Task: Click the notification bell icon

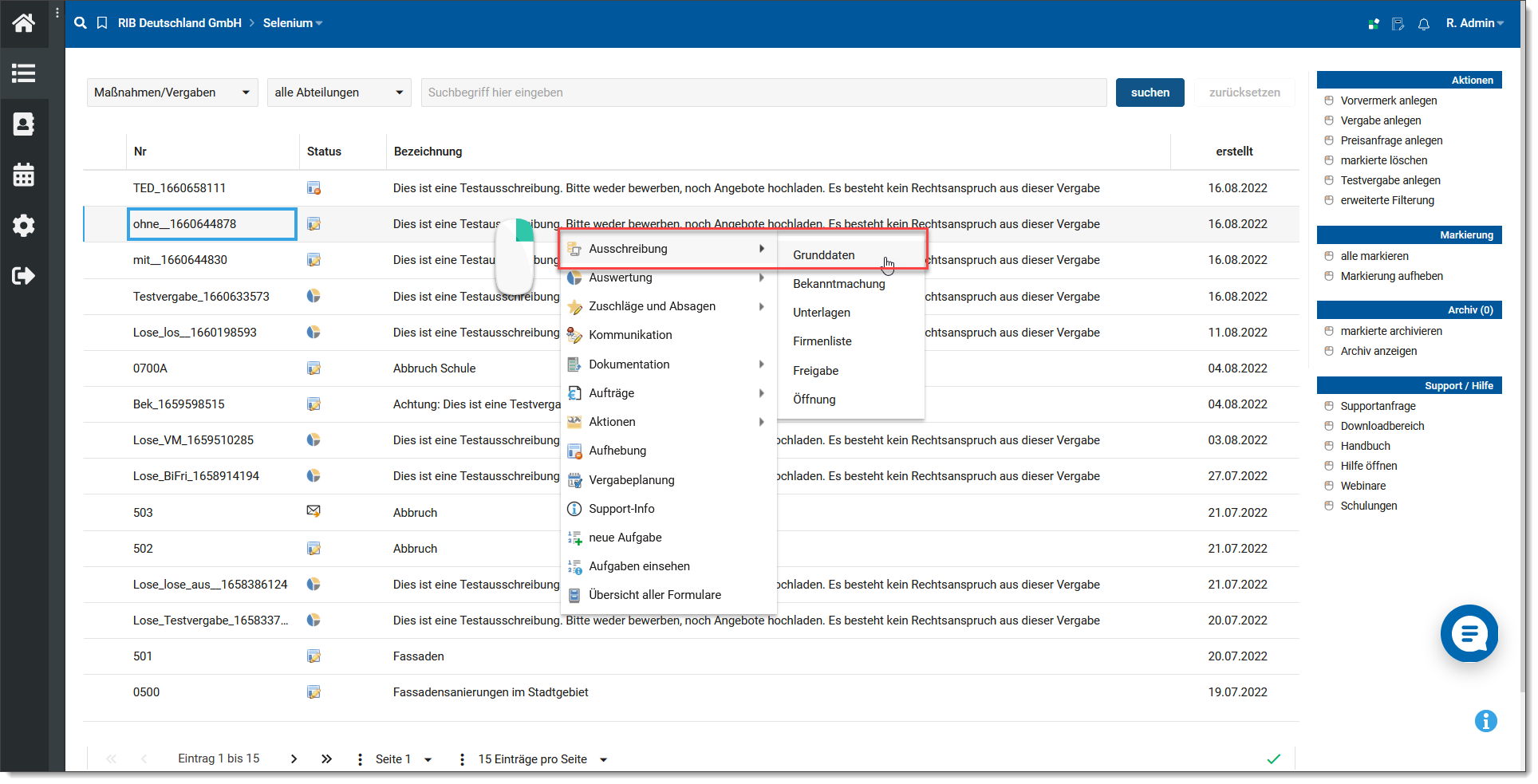Action: point(1424,24)
